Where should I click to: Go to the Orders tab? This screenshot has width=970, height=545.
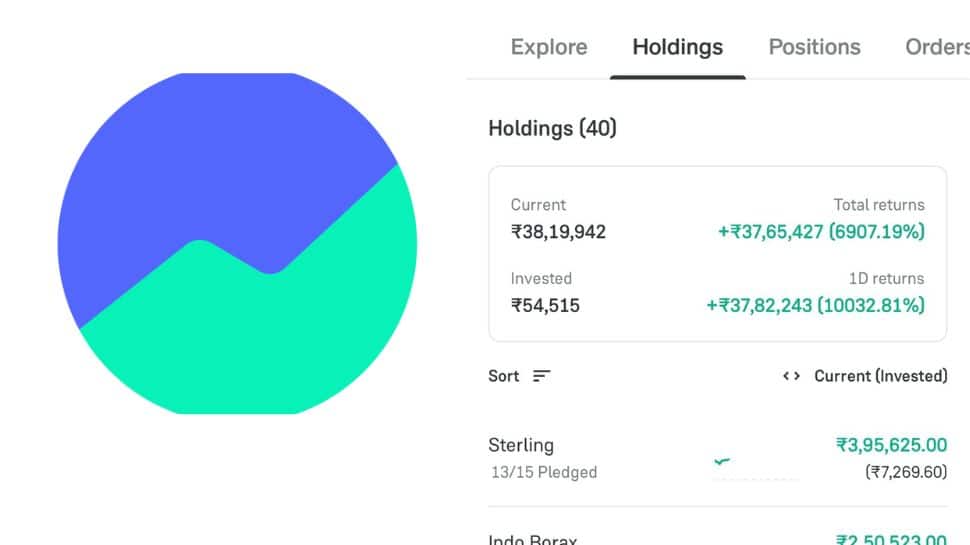tap(937, 47)
